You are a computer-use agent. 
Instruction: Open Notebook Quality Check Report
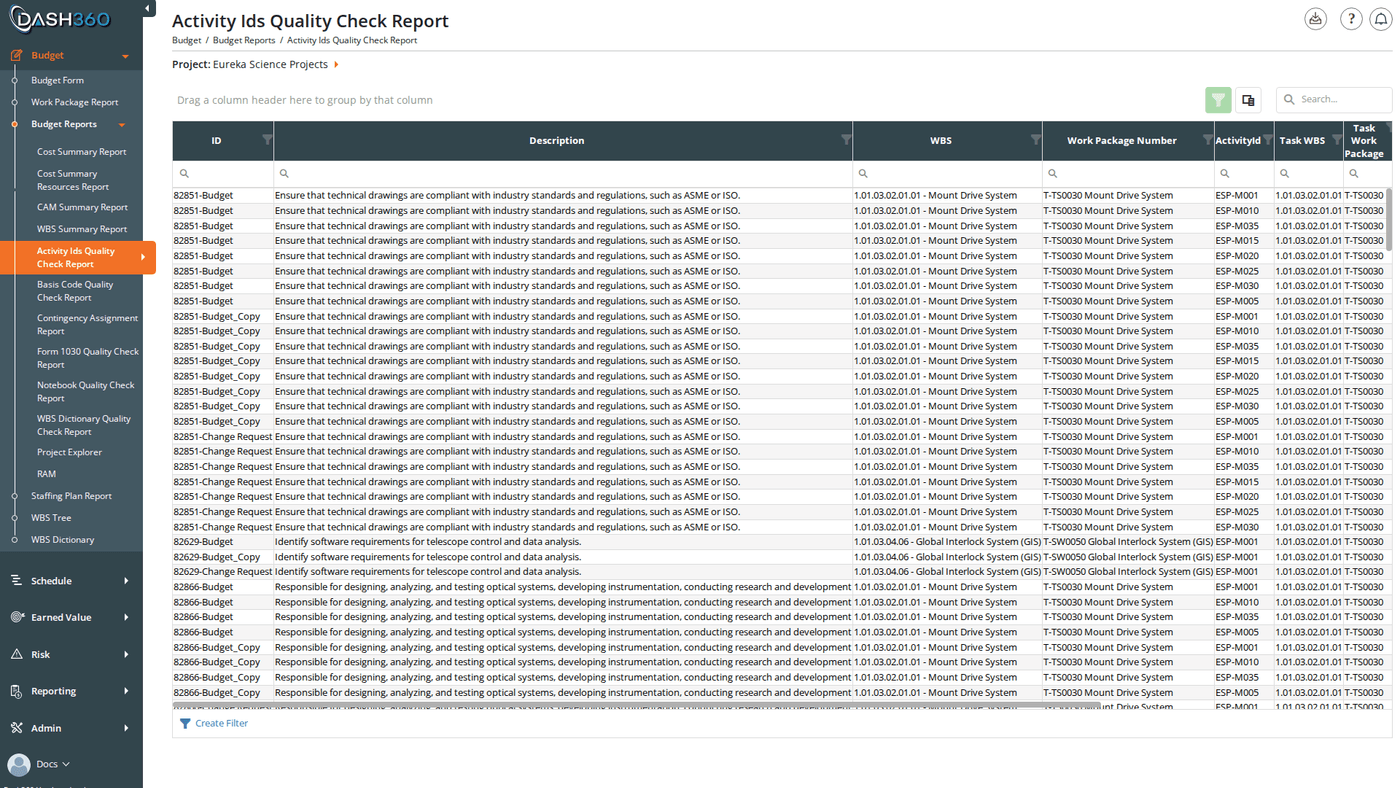click(85, 391)
